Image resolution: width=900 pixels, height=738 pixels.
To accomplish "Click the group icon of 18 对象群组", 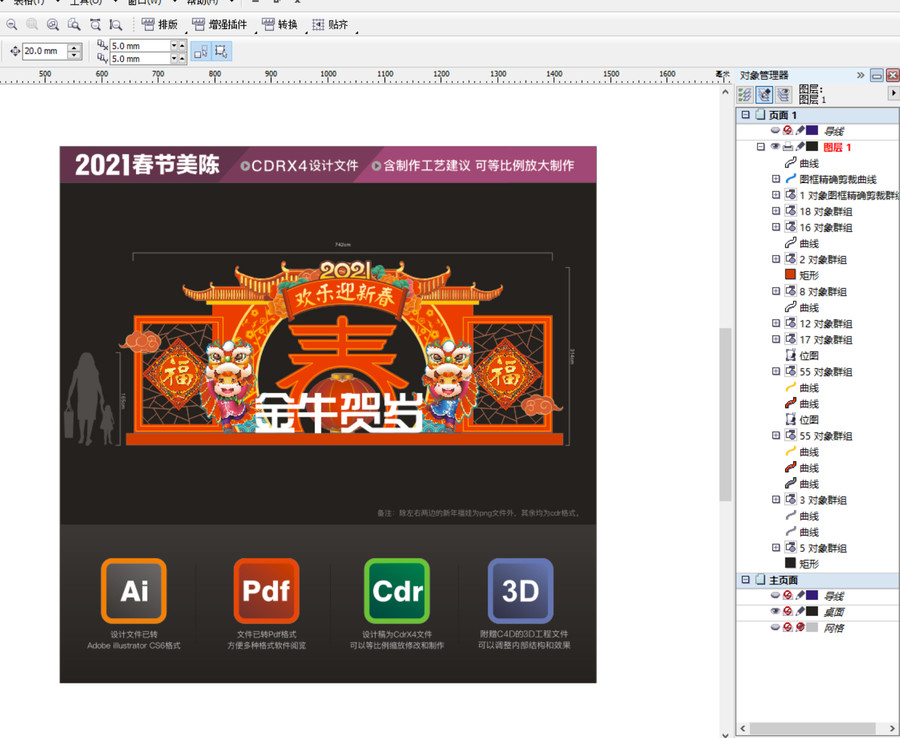I will [790, 211].
